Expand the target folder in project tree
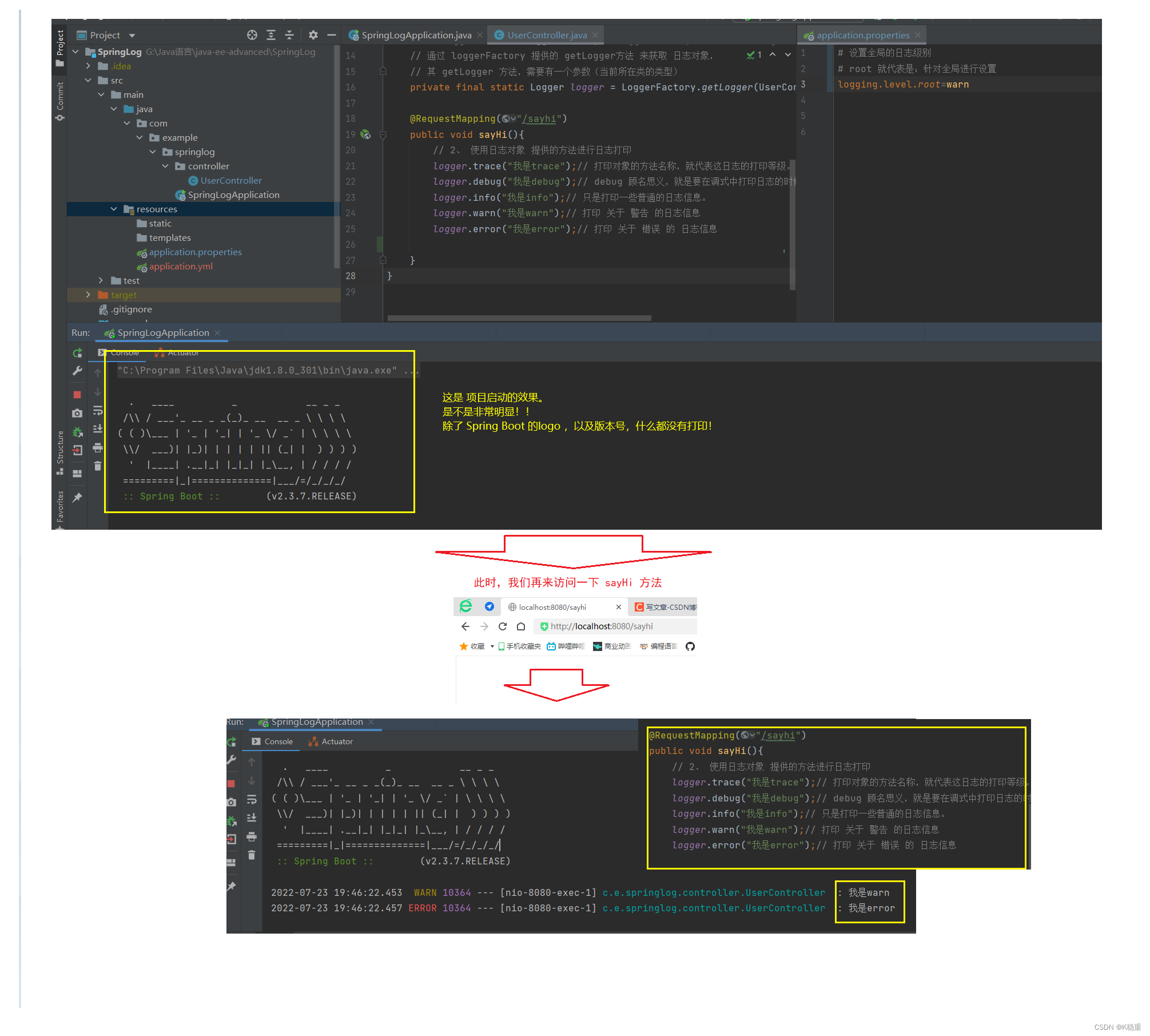This screenshot has width=1150, height=1036. 88,295
